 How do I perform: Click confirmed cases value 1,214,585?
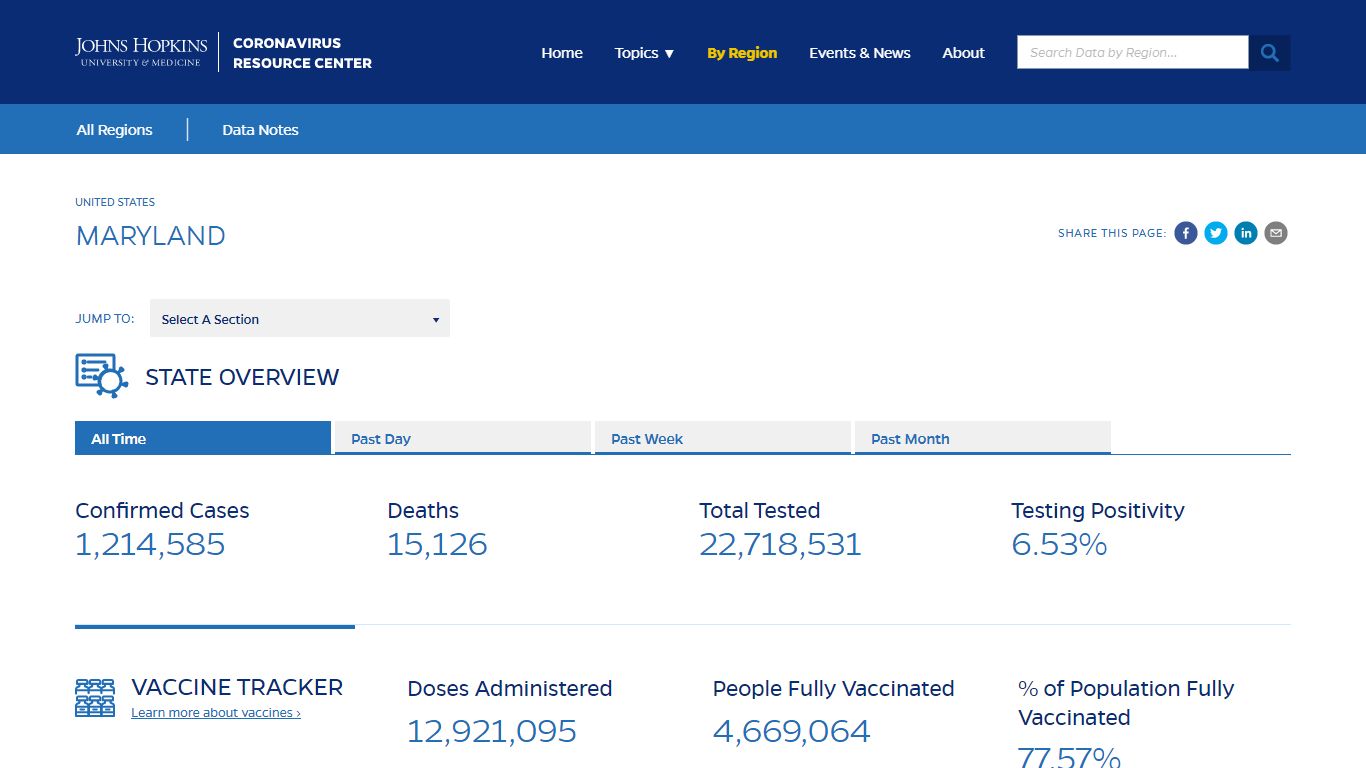(150, 545)
